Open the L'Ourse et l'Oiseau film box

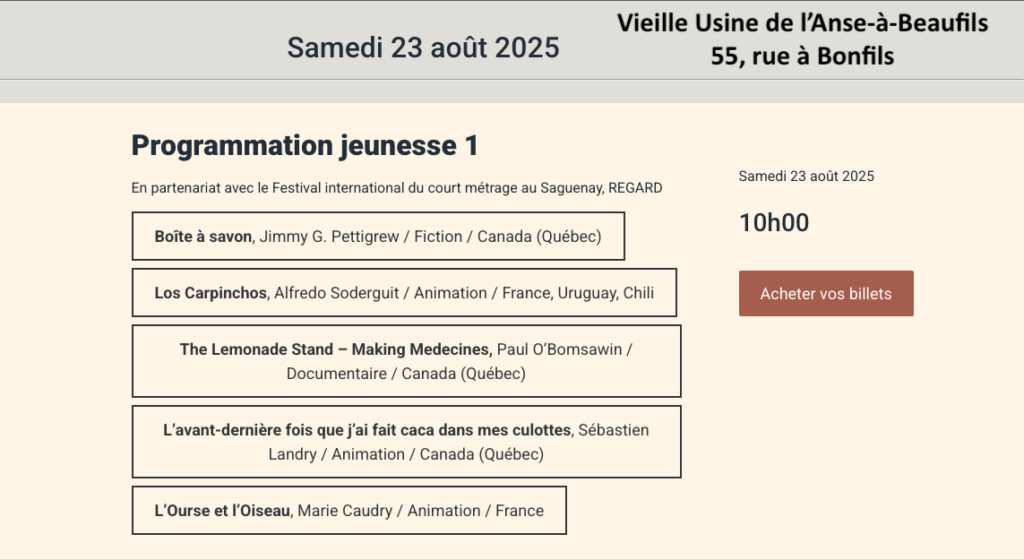pos(349,510)
